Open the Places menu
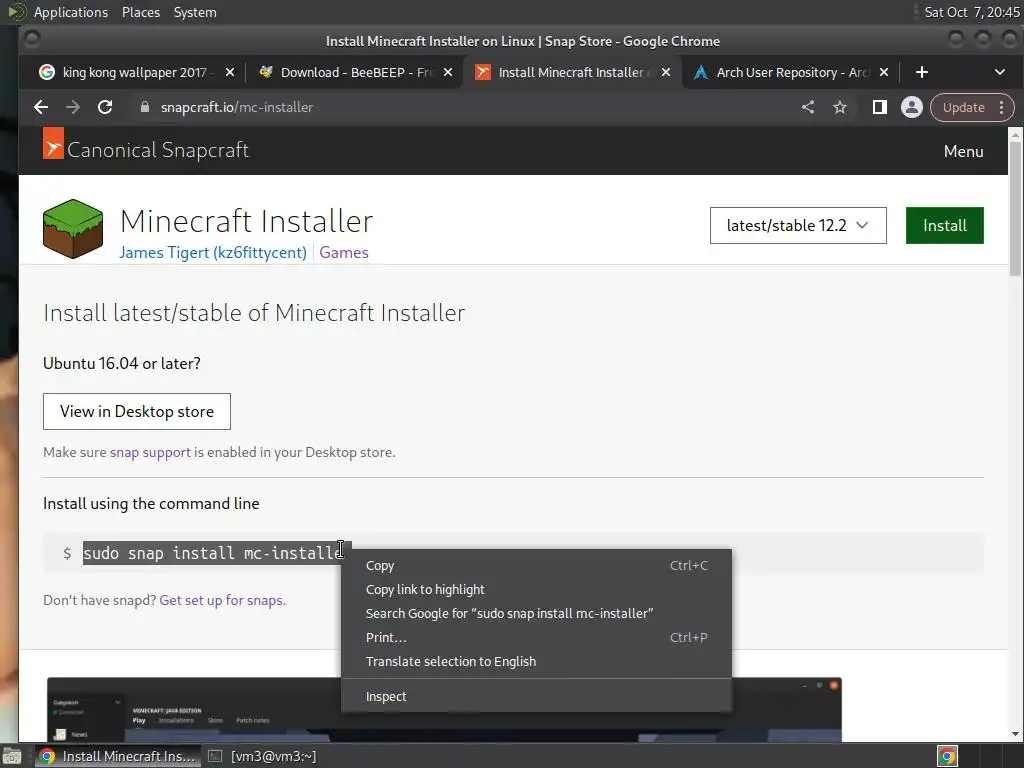Viewport: 1024px width, 768px height. pyautogui.click(x=140, y=12)
